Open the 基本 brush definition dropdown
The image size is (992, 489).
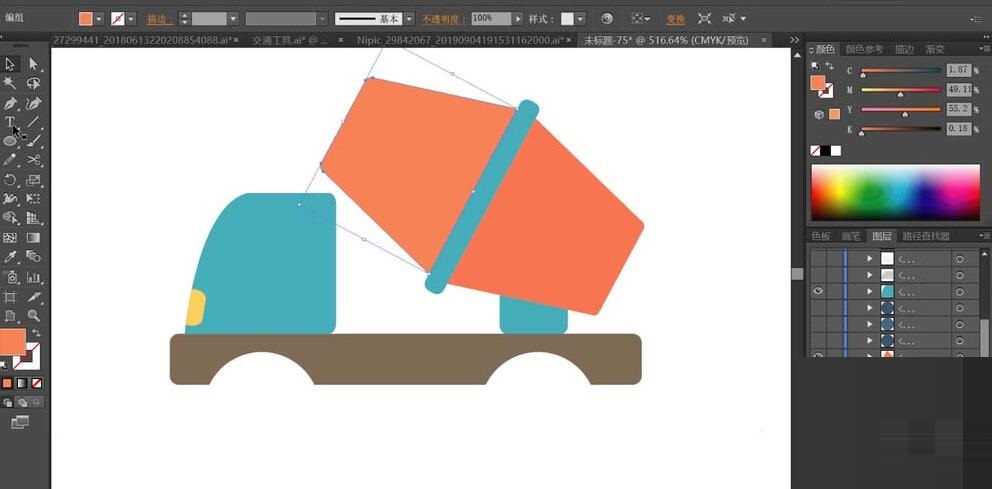[410, 19]
